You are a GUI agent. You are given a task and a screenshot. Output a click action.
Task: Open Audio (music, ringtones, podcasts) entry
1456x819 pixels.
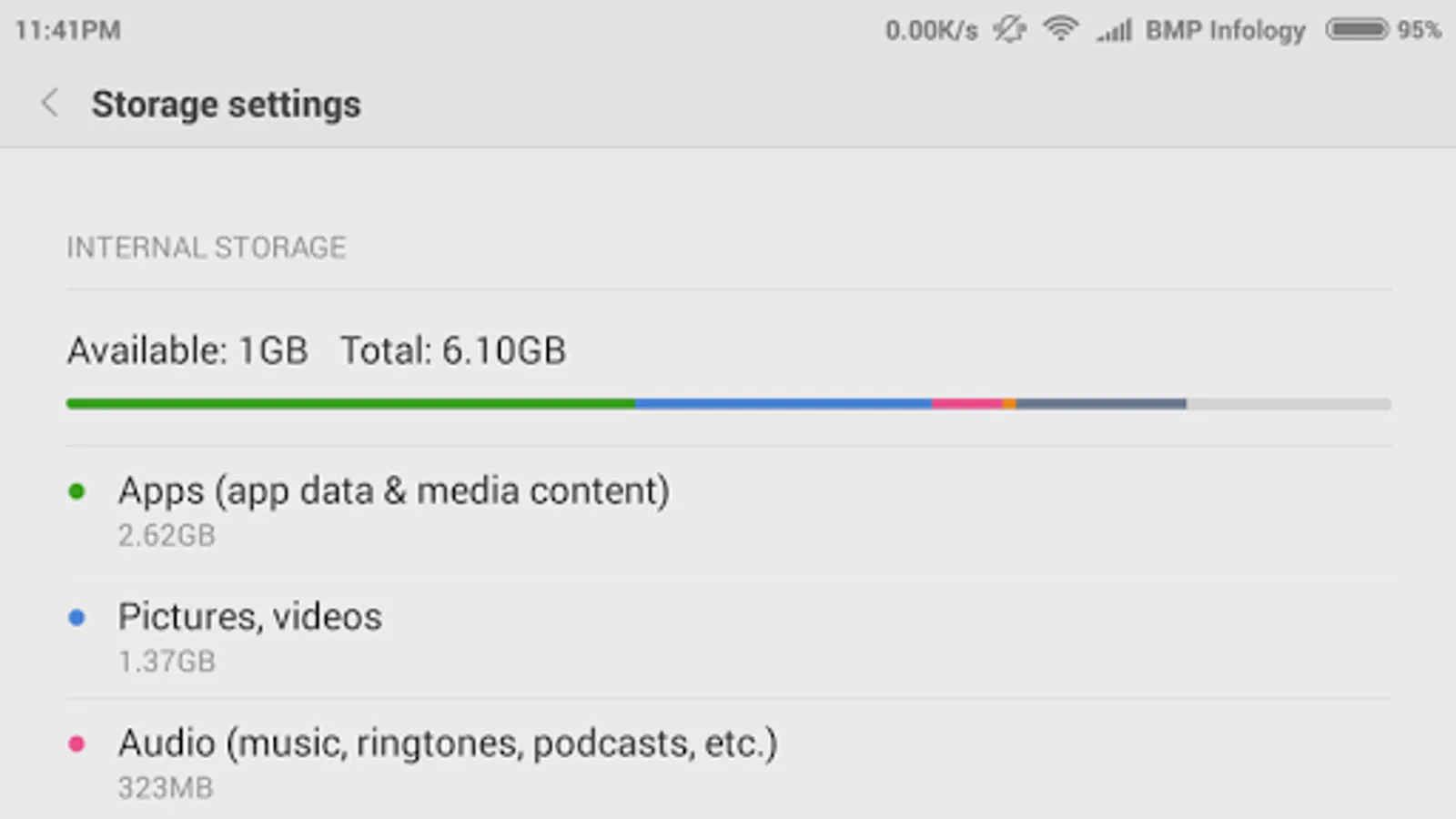pyautogui.click(x=447, y=744)
